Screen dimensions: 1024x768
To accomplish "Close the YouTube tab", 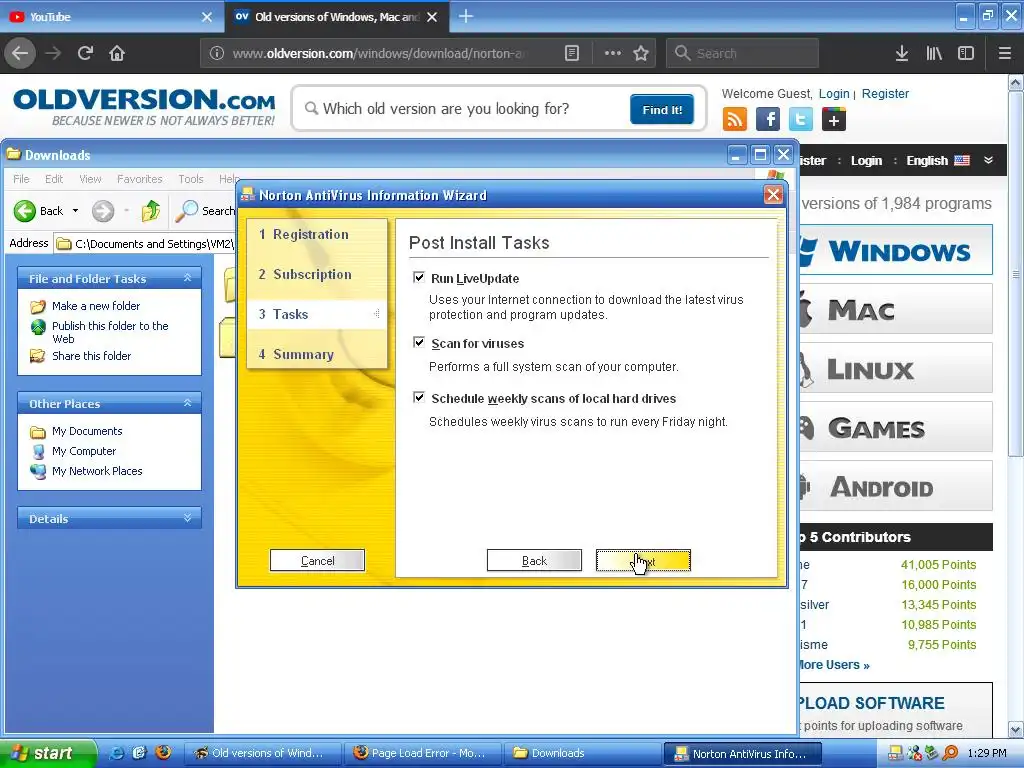I will tap(207, 17).
